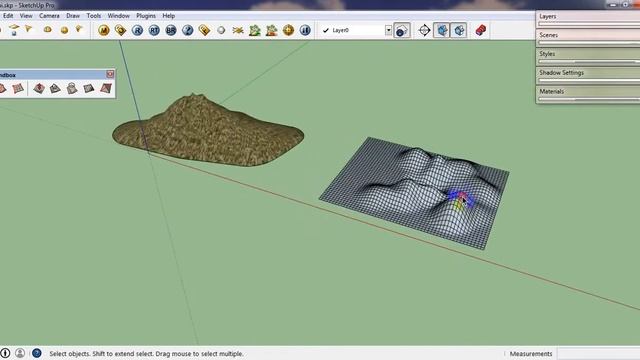Open the Window menu
Image resolution: width=640 pixels, height=360 pixels.
pos(118,16)
